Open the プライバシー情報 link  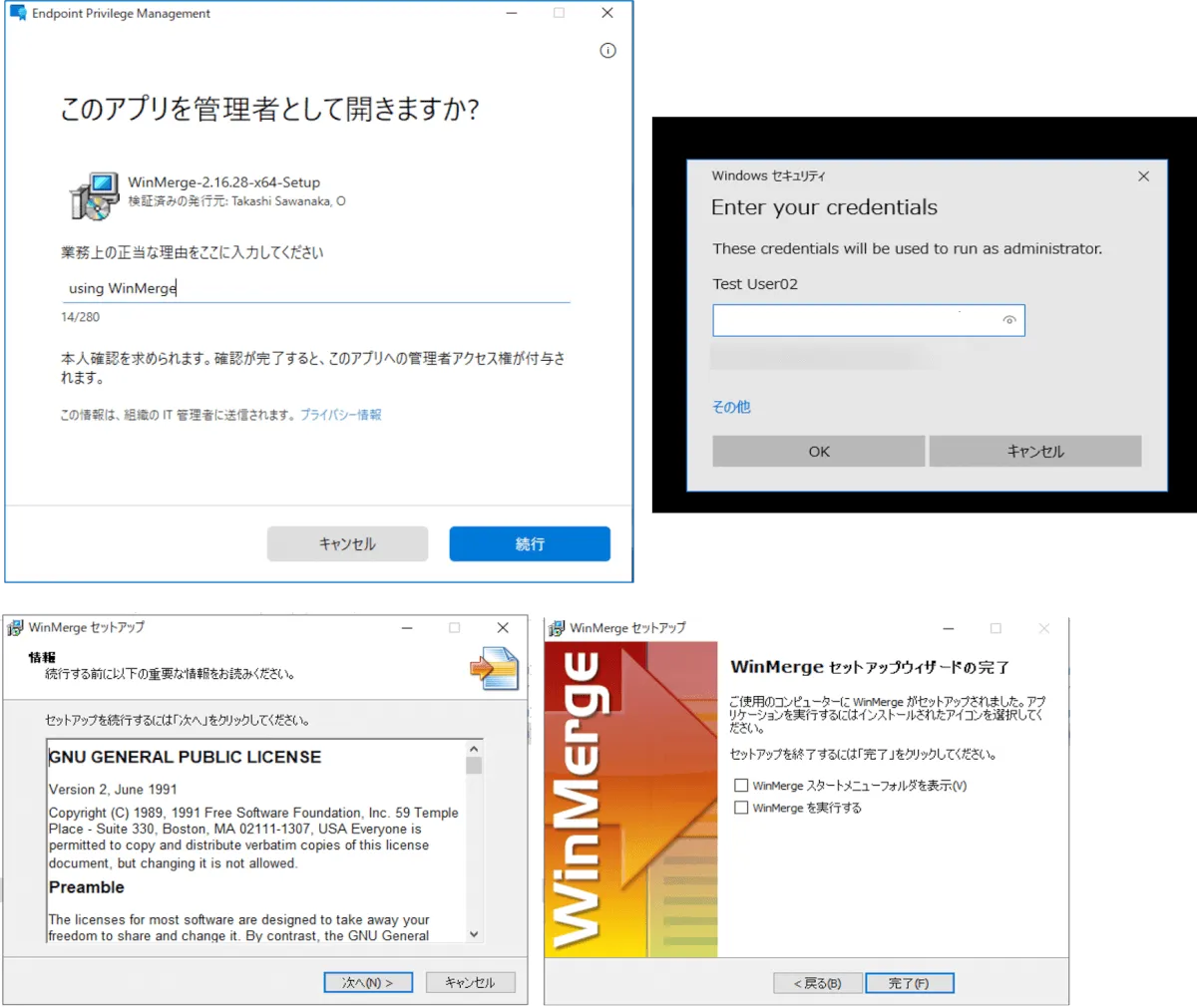click(341, 415)
